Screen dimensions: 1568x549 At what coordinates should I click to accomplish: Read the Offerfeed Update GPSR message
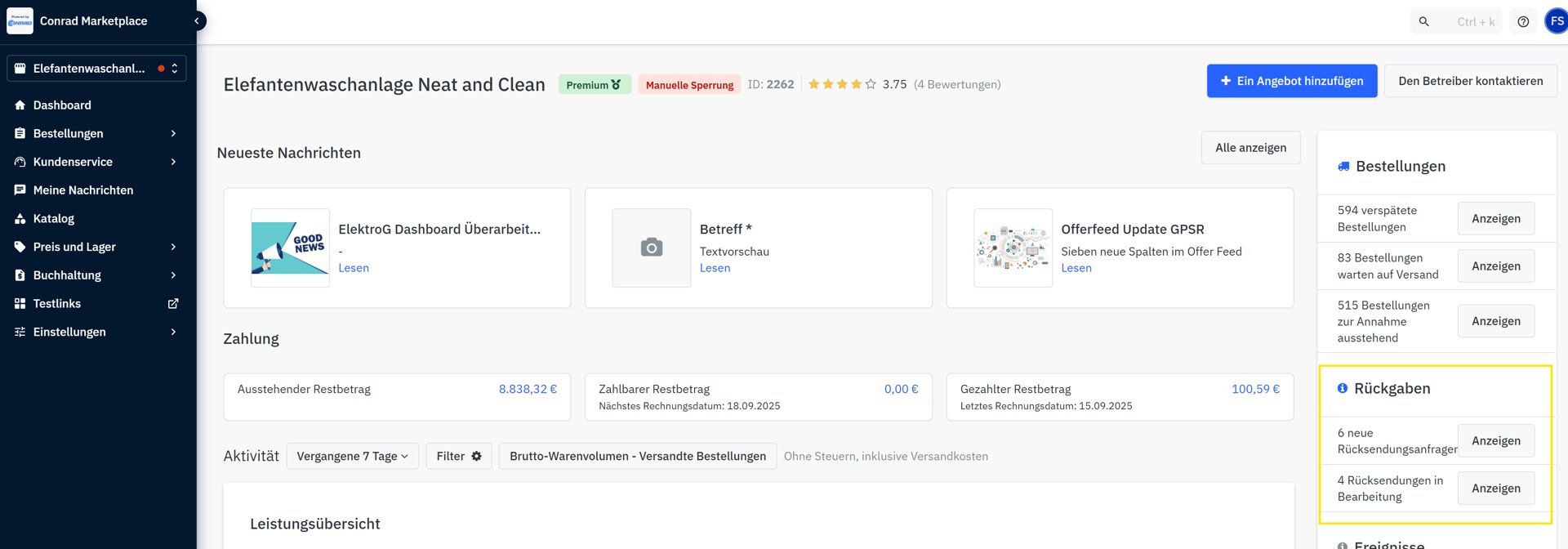tap(1076, 268)
